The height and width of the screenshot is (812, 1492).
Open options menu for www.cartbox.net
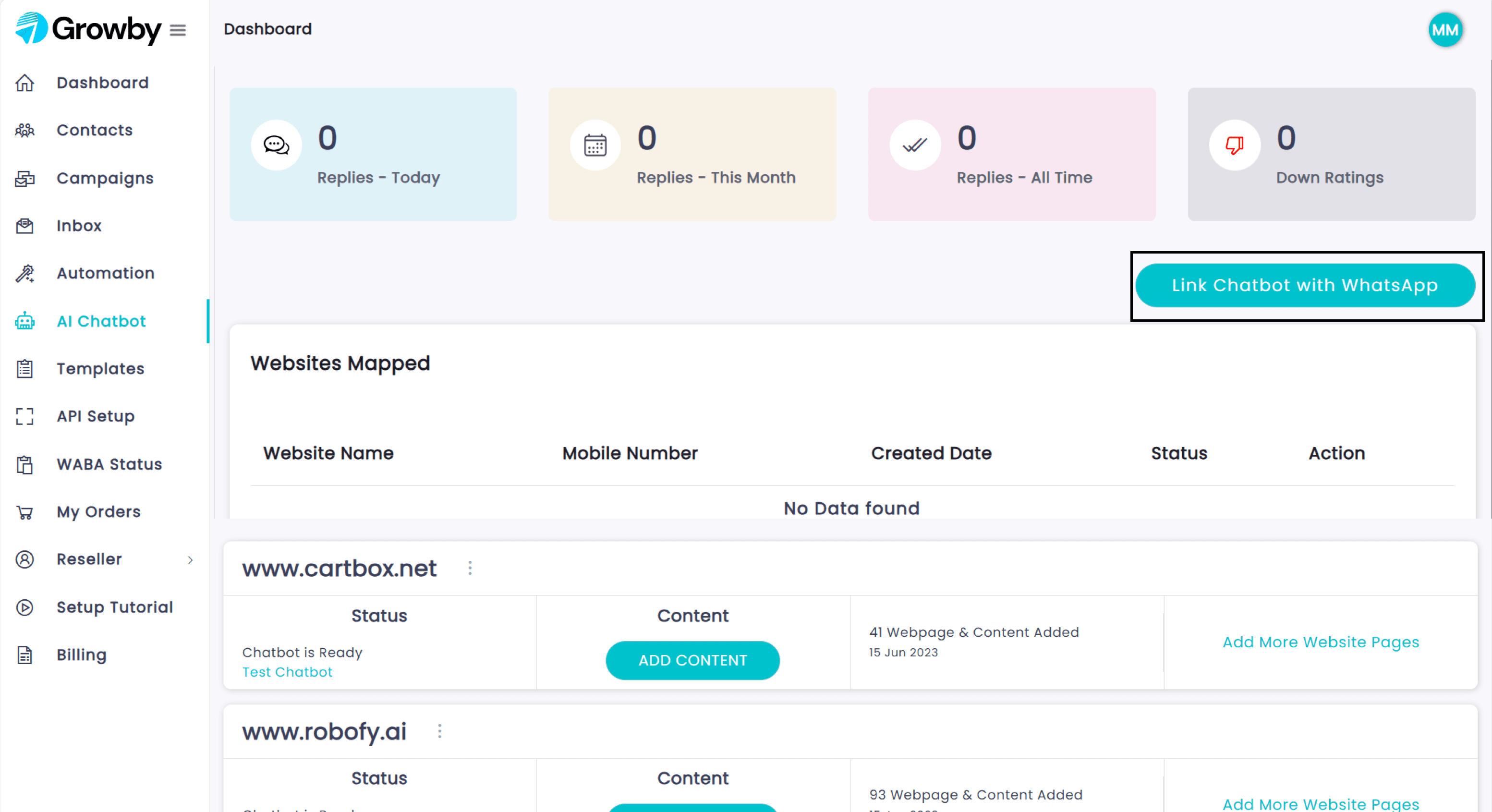click(470, 568)
